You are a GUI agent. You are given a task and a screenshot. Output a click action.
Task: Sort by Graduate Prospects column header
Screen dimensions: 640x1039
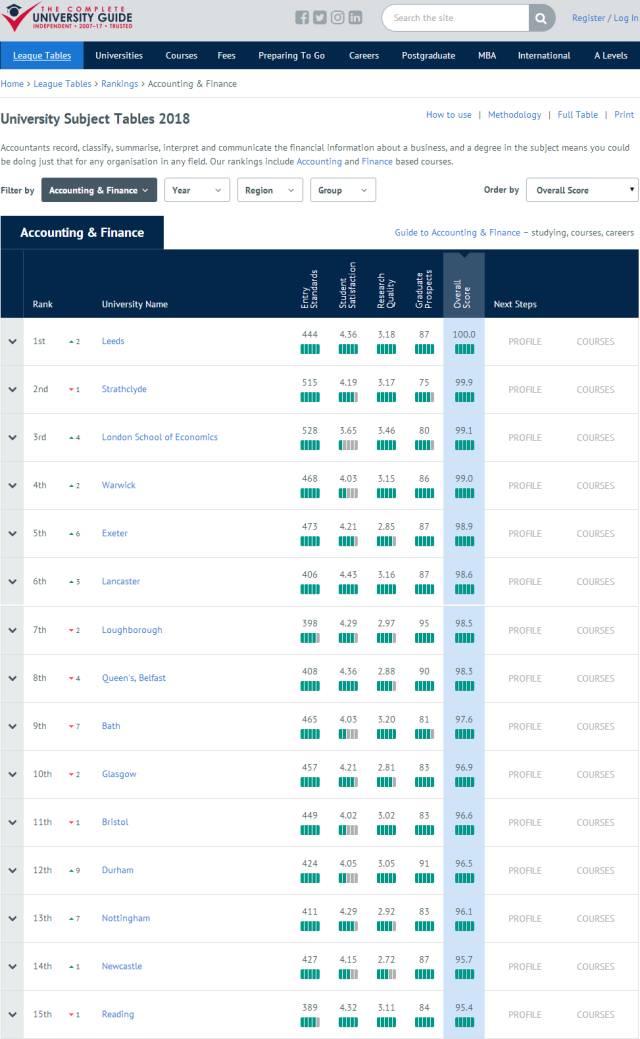424,289
